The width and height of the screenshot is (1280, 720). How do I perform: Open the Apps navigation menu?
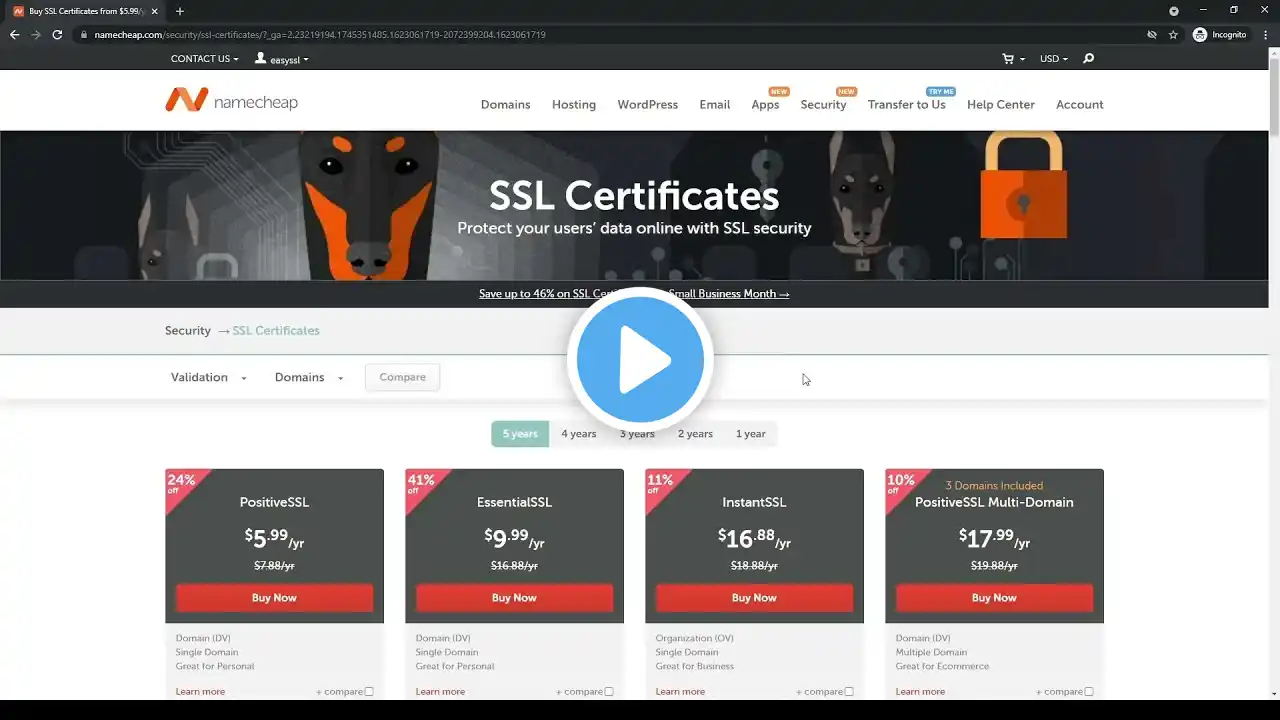[765, 104]
